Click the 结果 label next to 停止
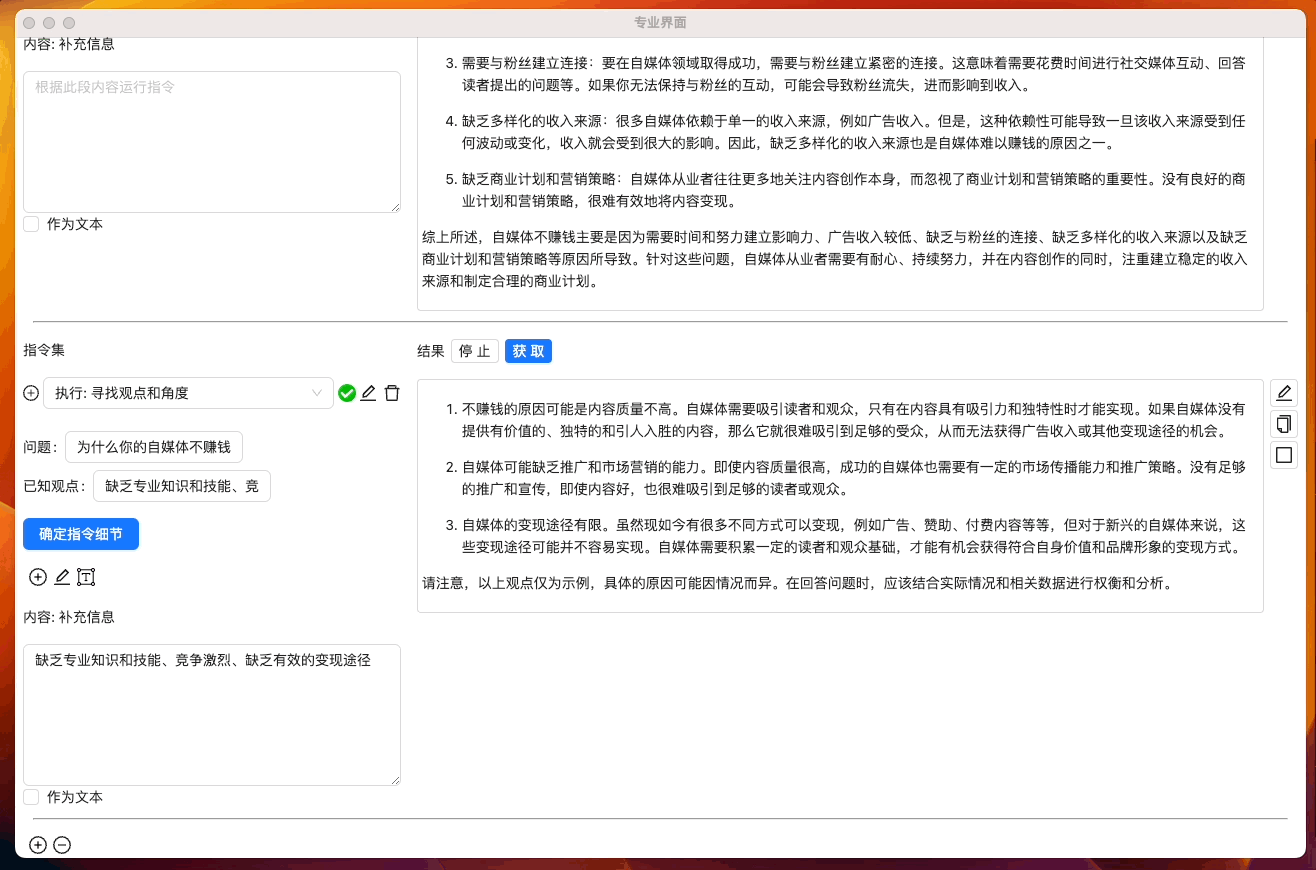Viewport: 1316px width, 870px height. [431, 351]
